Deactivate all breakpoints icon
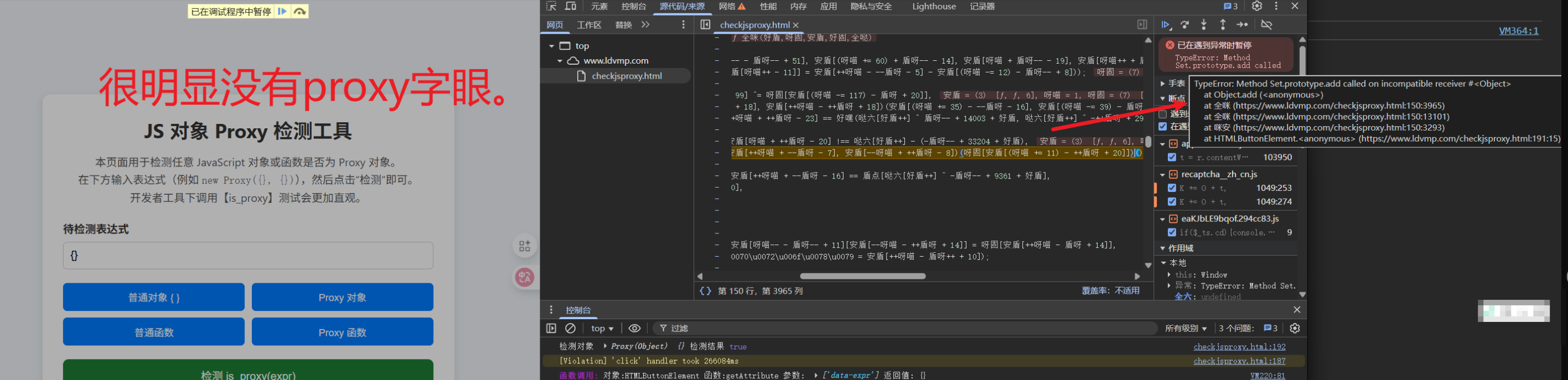Image resolution: width=1568 pixels, height=380 pixels. point(1267,25)
